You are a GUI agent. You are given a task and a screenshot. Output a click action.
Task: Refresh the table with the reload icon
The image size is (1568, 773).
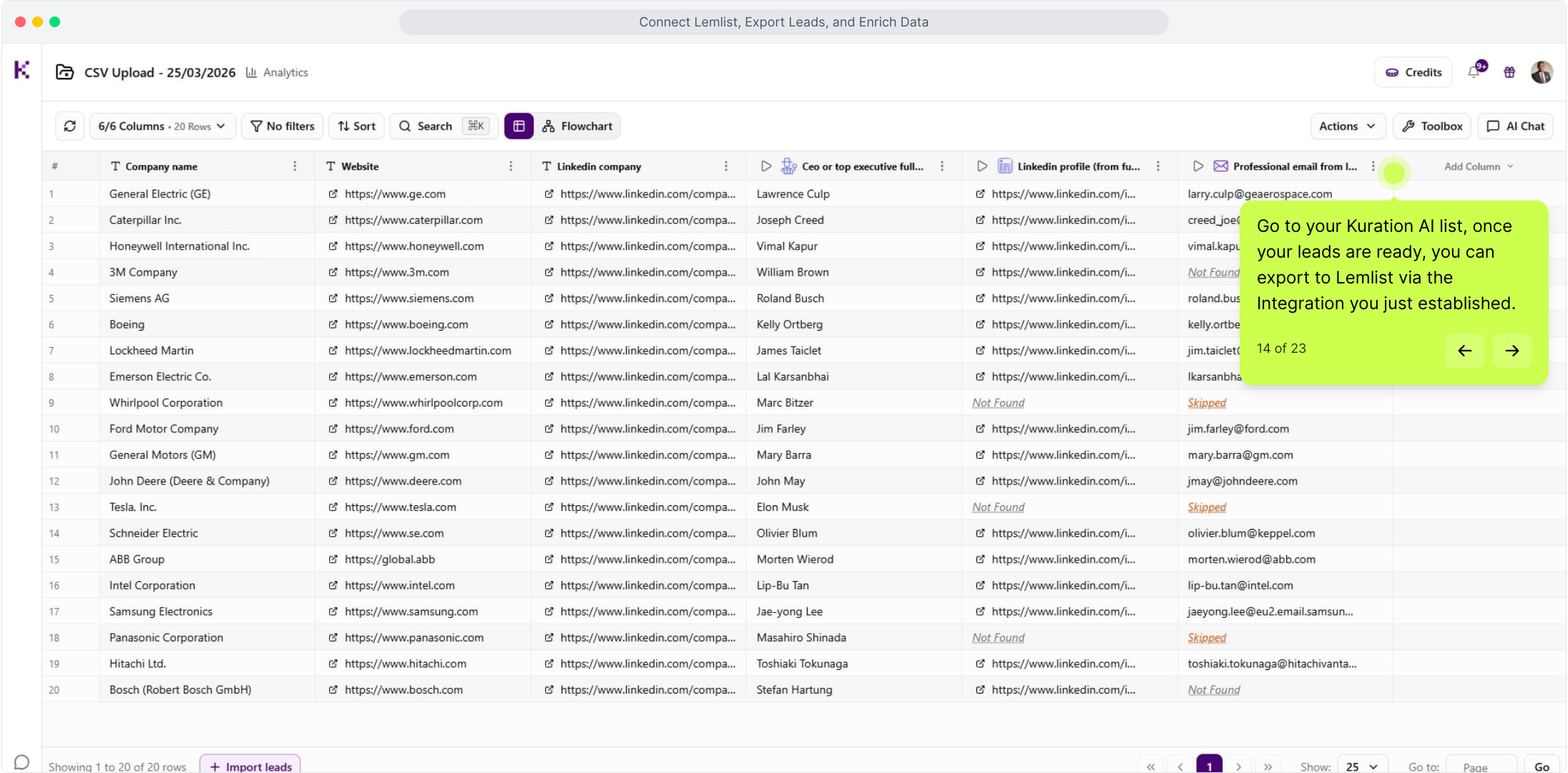[70, 126]
